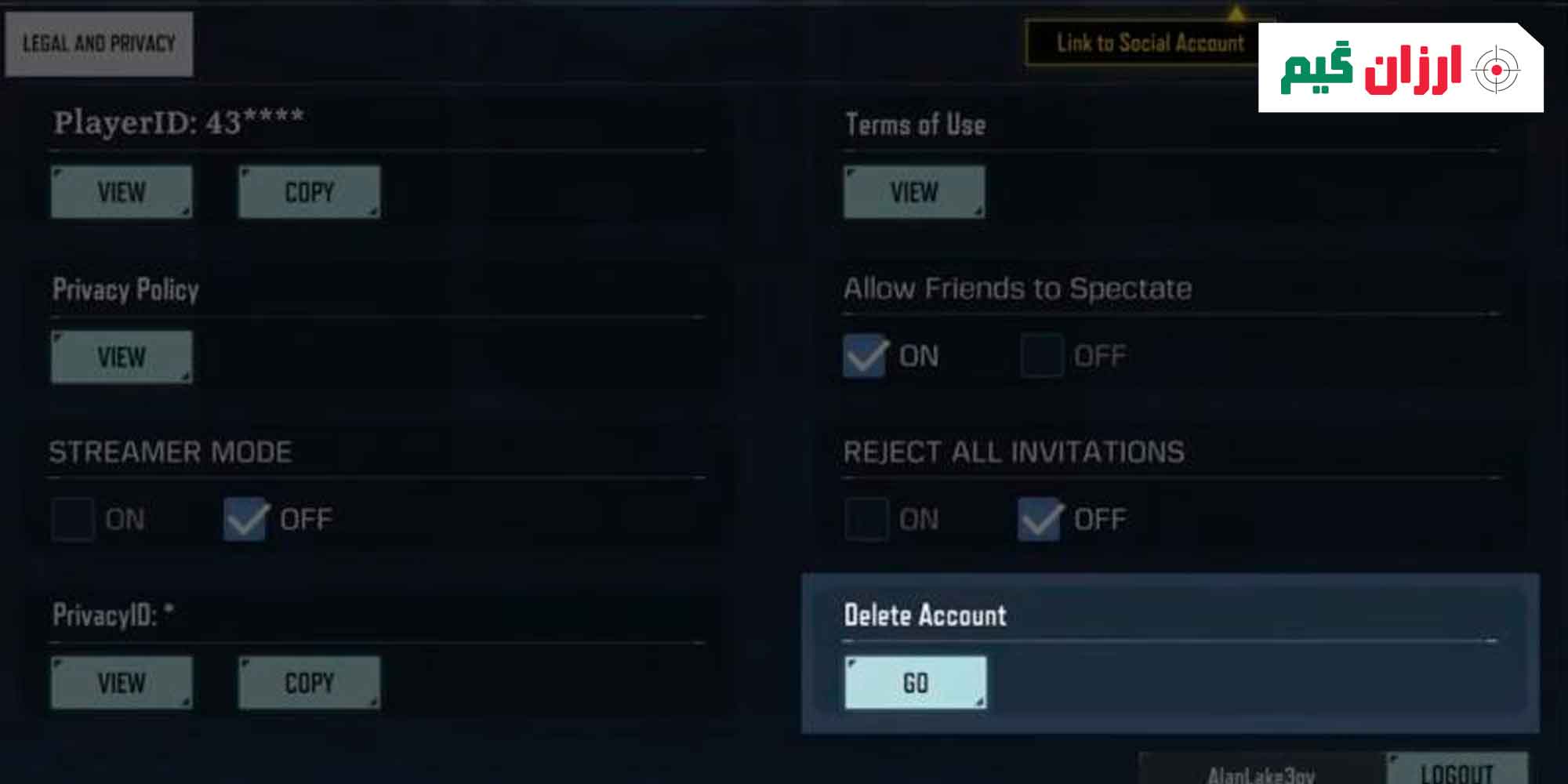Click the AlanLake3oy account name field

1261,770
